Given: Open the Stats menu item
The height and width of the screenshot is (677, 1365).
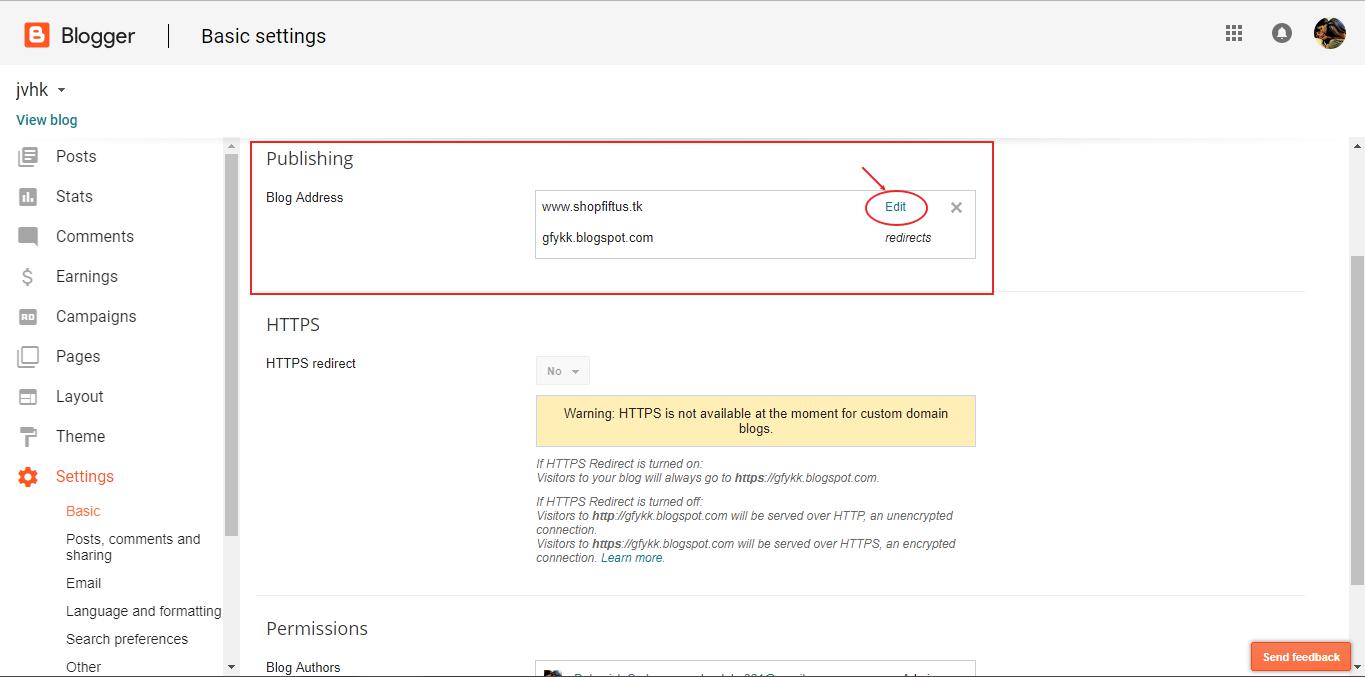Looking at the screenshot, I should pyautogui.click(x=74, y=197).
